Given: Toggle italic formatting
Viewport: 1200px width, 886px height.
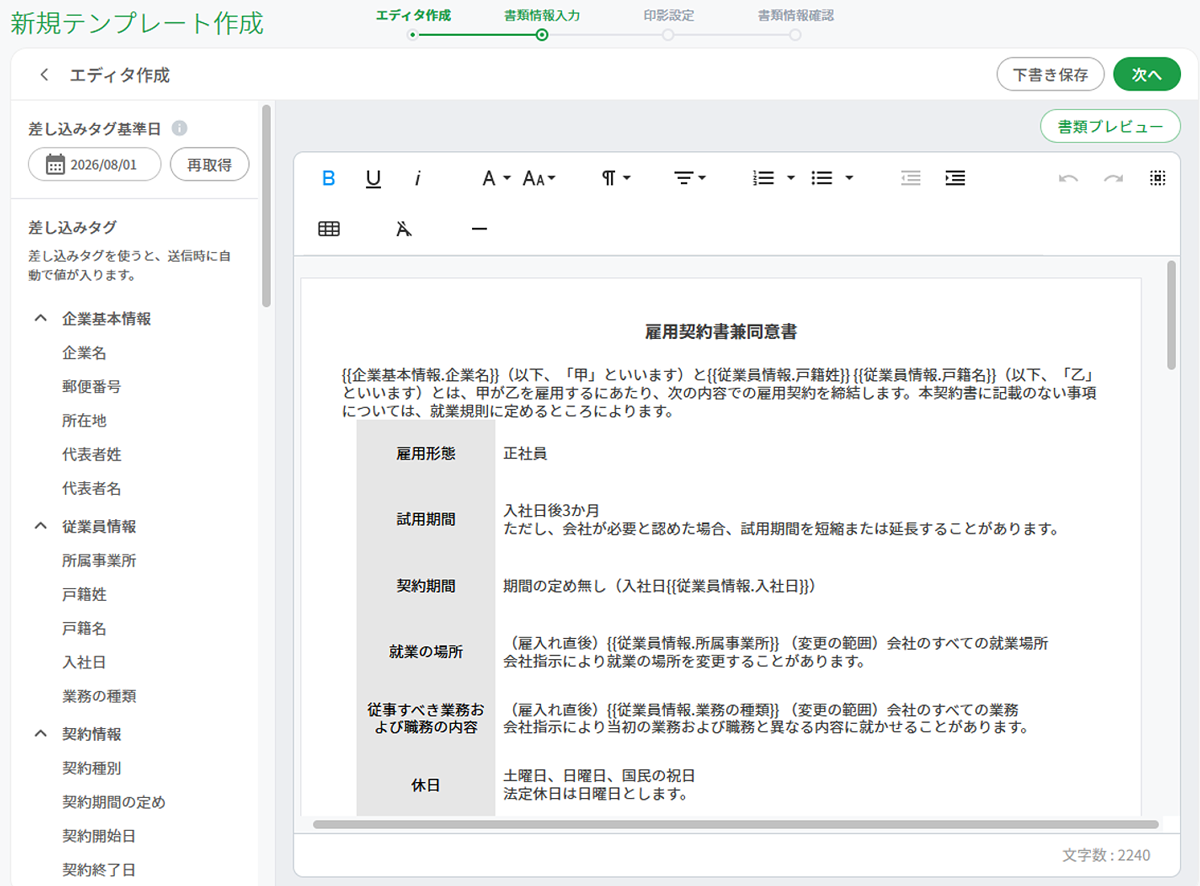Looking at the screenshot, I should point(418,178).
